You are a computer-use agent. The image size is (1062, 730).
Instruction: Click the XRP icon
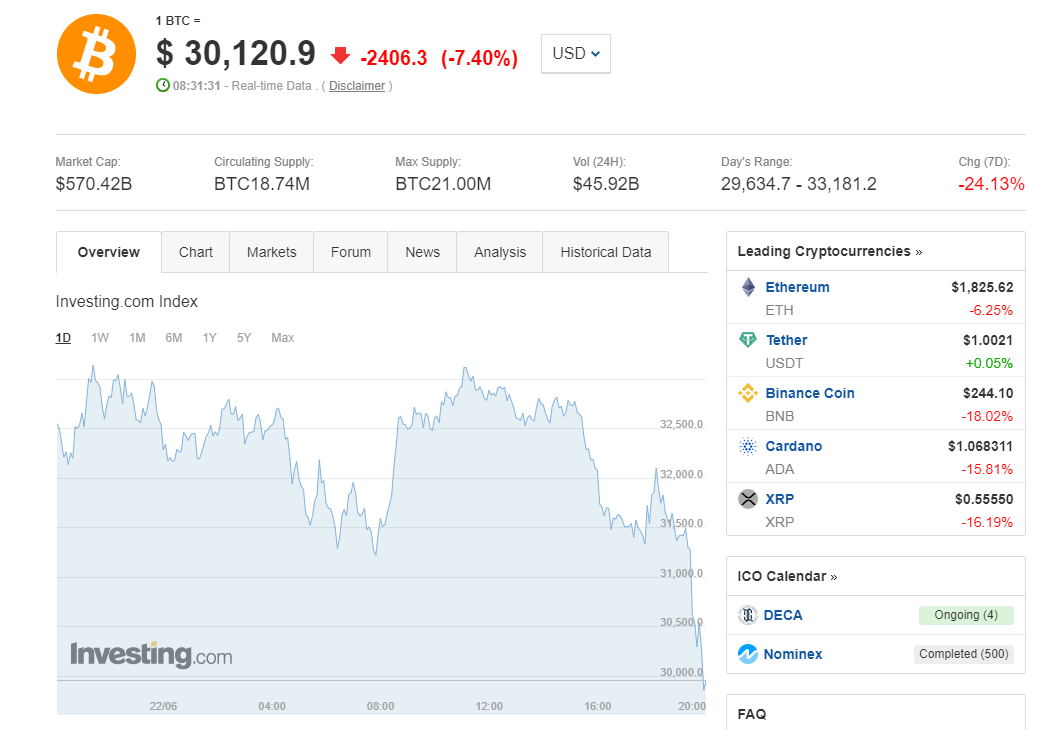748,499
